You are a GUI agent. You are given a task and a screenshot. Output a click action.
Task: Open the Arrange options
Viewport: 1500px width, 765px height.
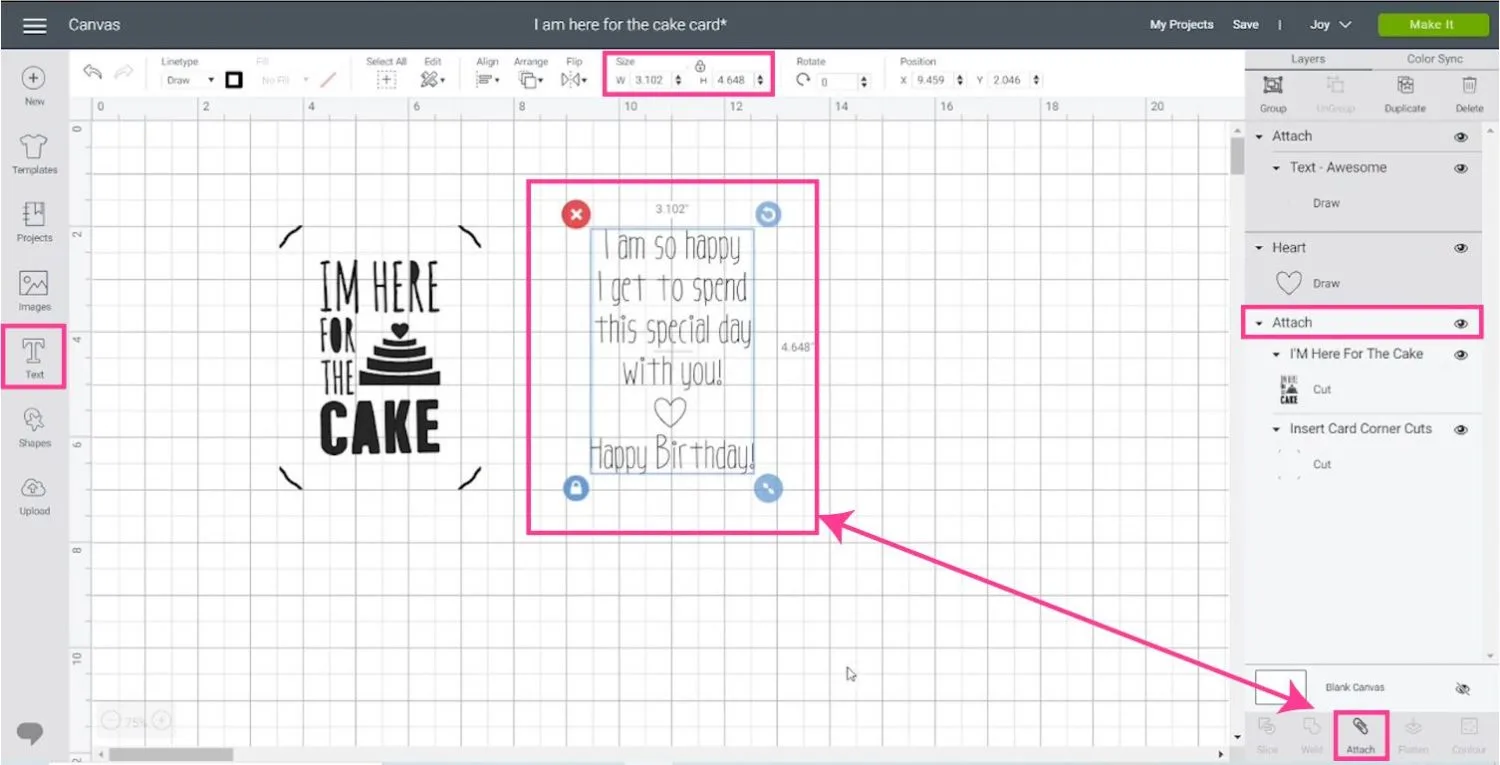coord(531,80)
